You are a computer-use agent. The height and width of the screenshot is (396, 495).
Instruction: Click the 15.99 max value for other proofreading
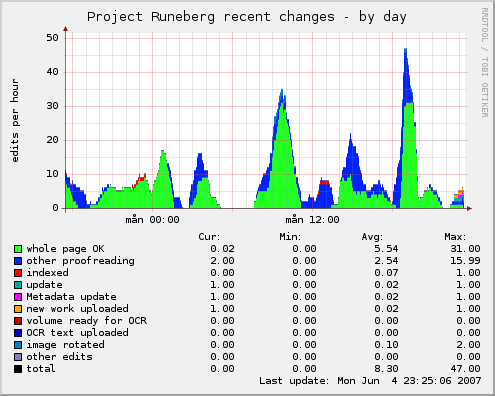pos(465,261)
